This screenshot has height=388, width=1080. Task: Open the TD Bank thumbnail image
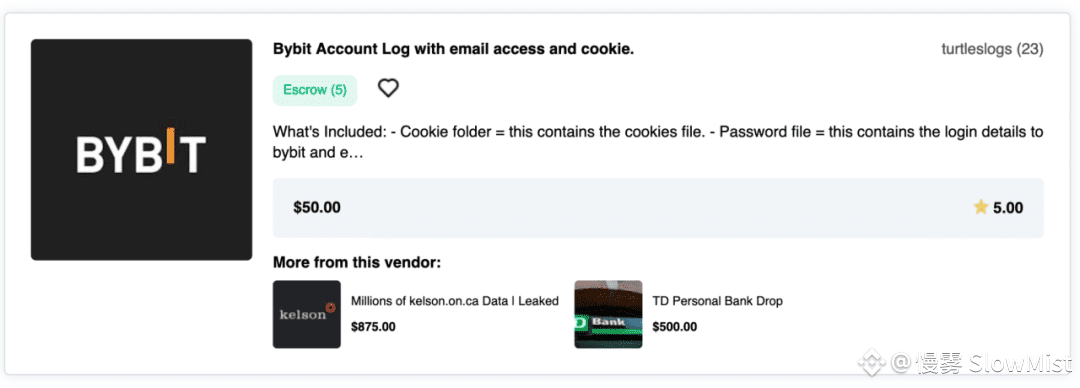point(608,314)
